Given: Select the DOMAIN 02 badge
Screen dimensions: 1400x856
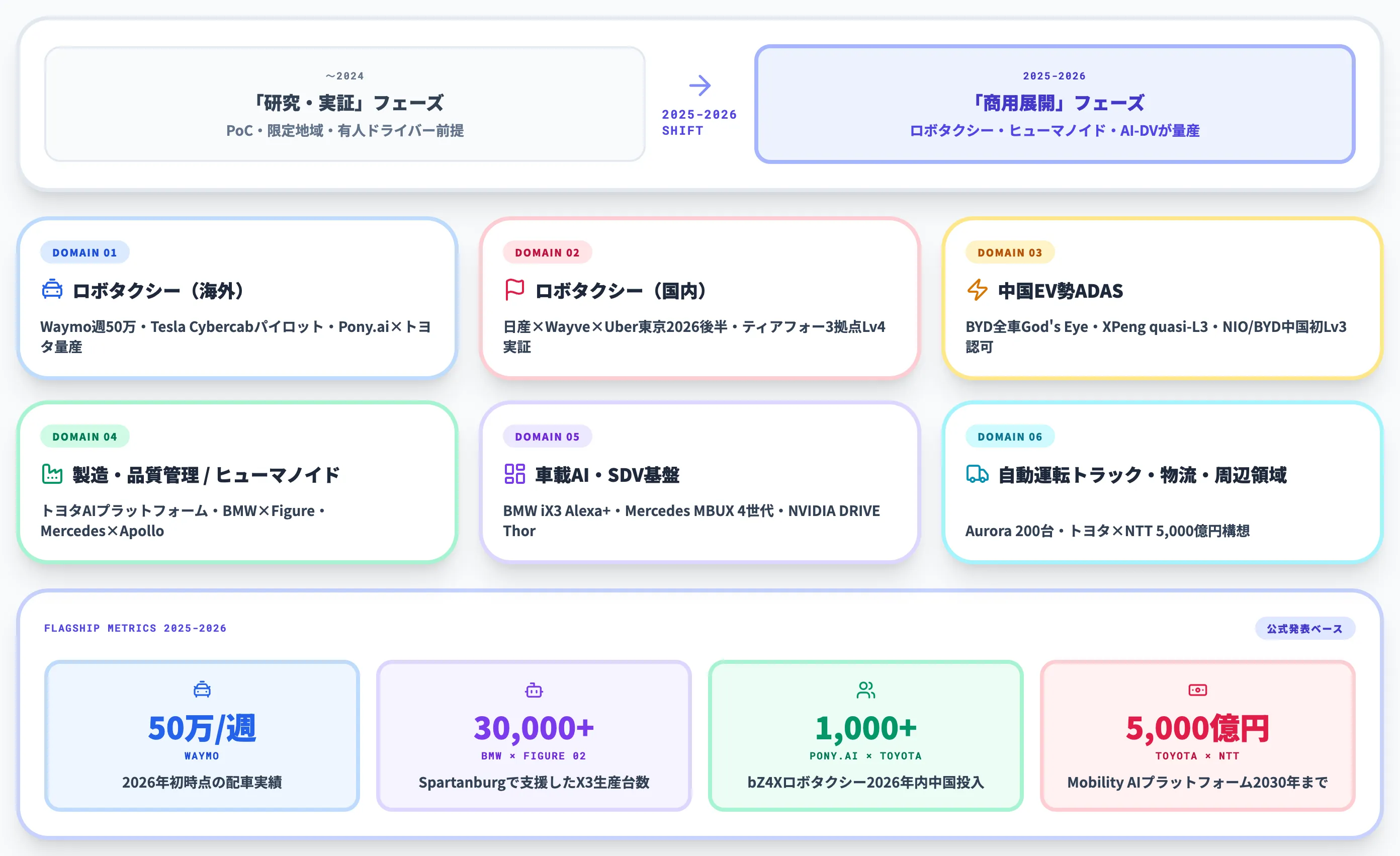Looking at the screenshot, I should 547,252.
